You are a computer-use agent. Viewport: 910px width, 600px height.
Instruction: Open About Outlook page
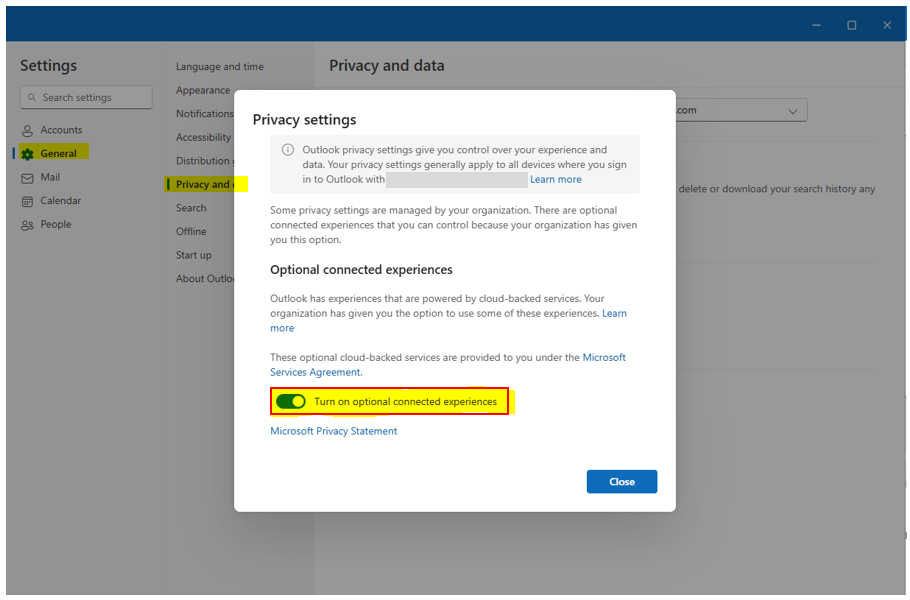coord(205,279)
